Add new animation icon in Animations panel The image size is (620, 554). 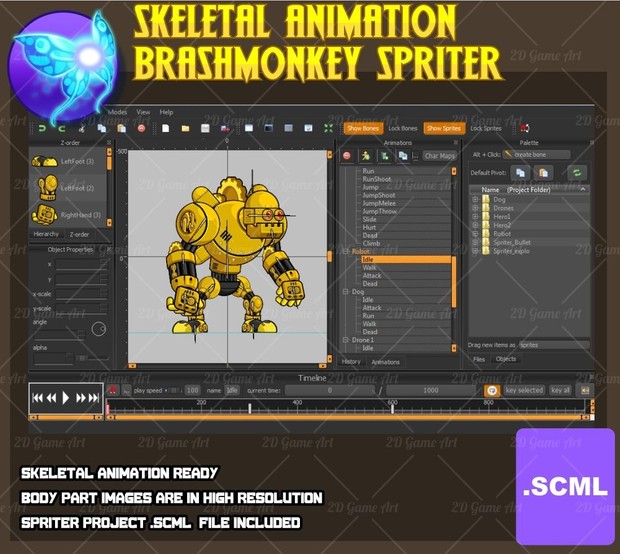[385, 156]
